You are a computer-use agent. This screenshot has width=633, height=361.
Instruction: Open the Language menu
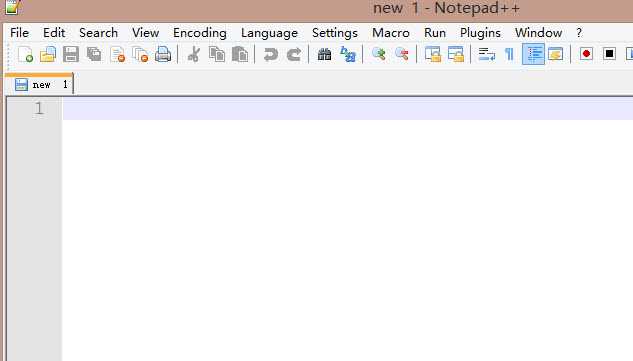[x=269, y=33]
